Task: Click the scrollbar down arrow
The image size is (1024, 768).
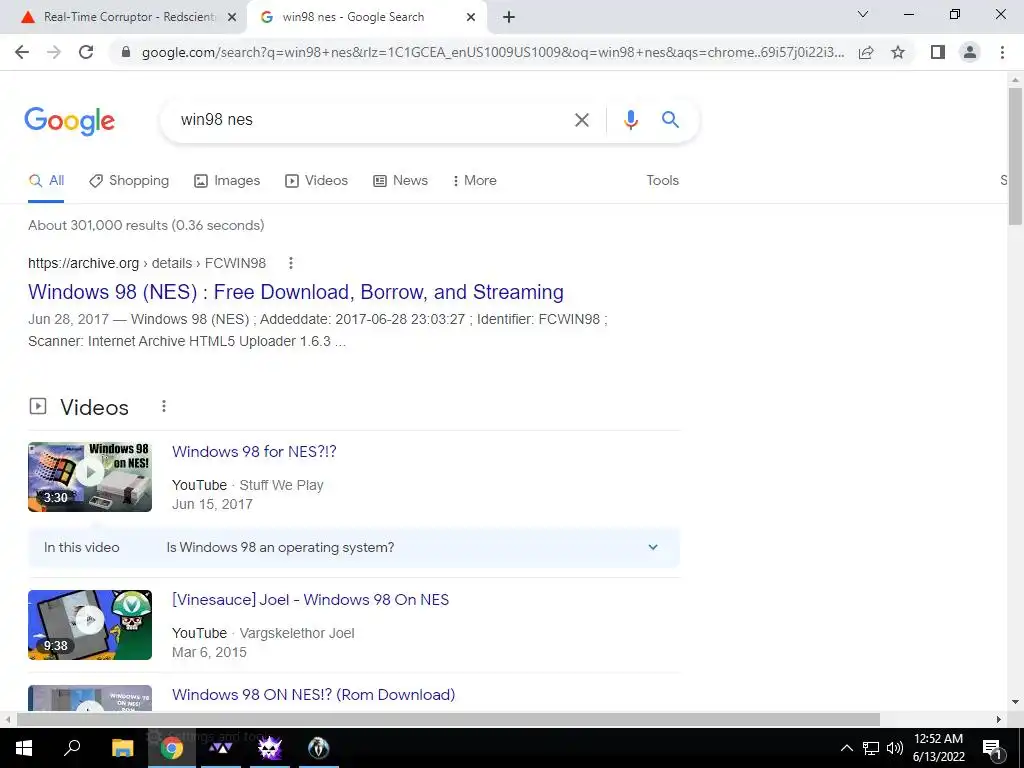Action: (1015, 702)
